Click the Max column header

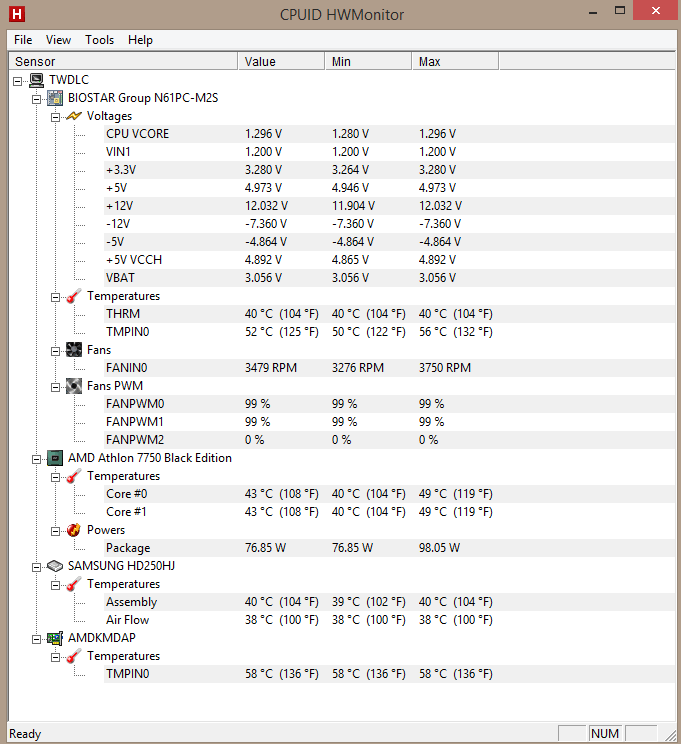455,62
